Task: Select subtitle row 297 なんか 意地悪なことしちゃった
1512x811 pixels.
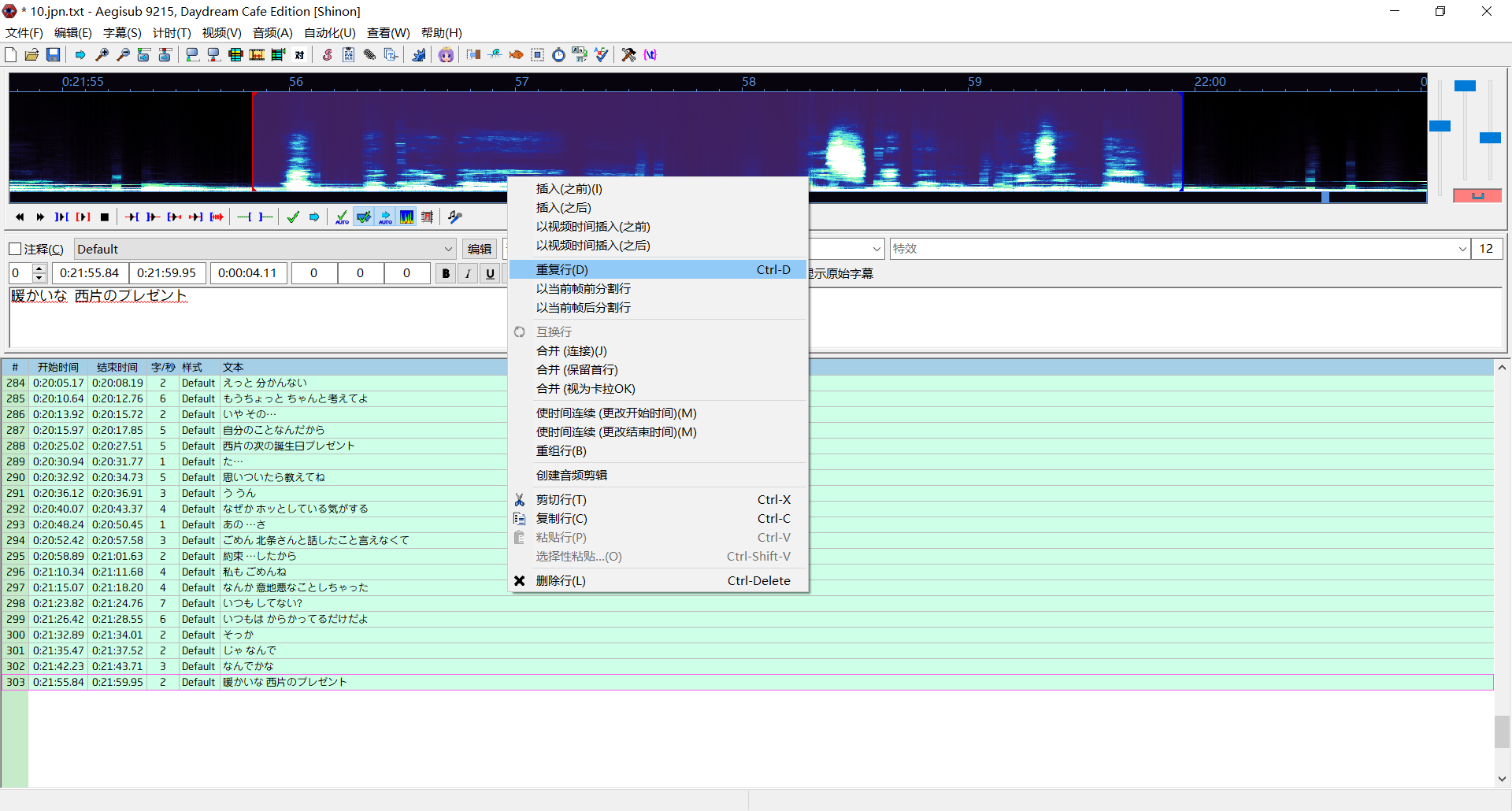Action: click(x=747, y=587)
